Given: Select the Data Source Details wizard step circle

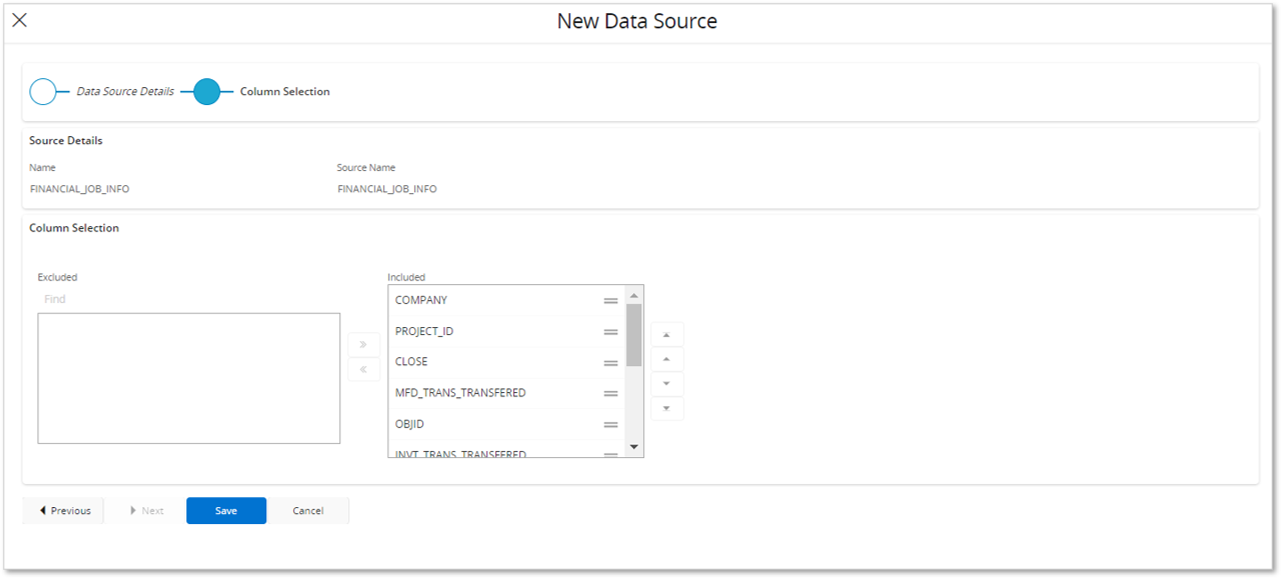Looking at the screenshot, I should click(x=44, y=91).
